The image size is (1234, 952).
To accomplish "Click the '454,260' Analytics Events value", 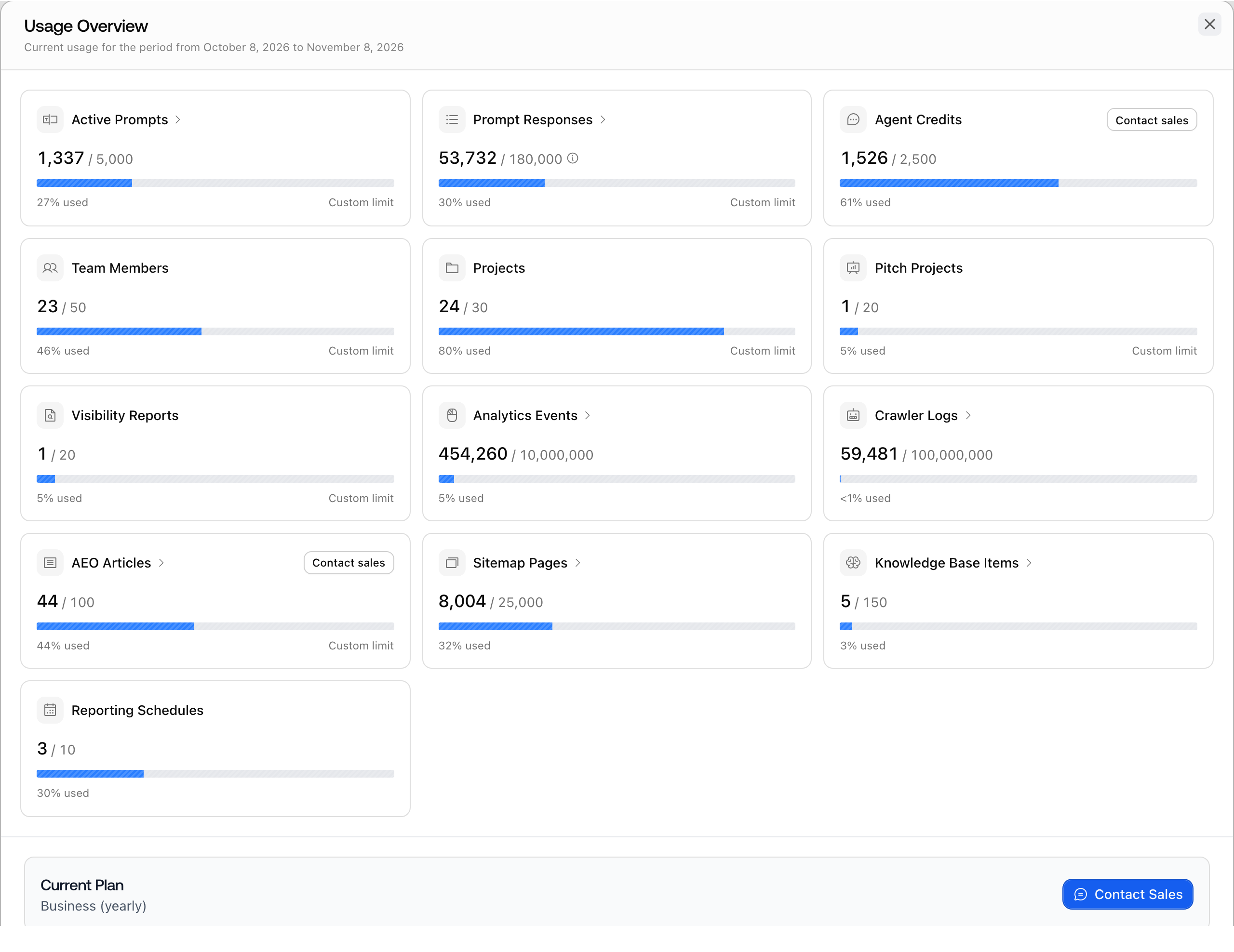I will click(473, 454).
